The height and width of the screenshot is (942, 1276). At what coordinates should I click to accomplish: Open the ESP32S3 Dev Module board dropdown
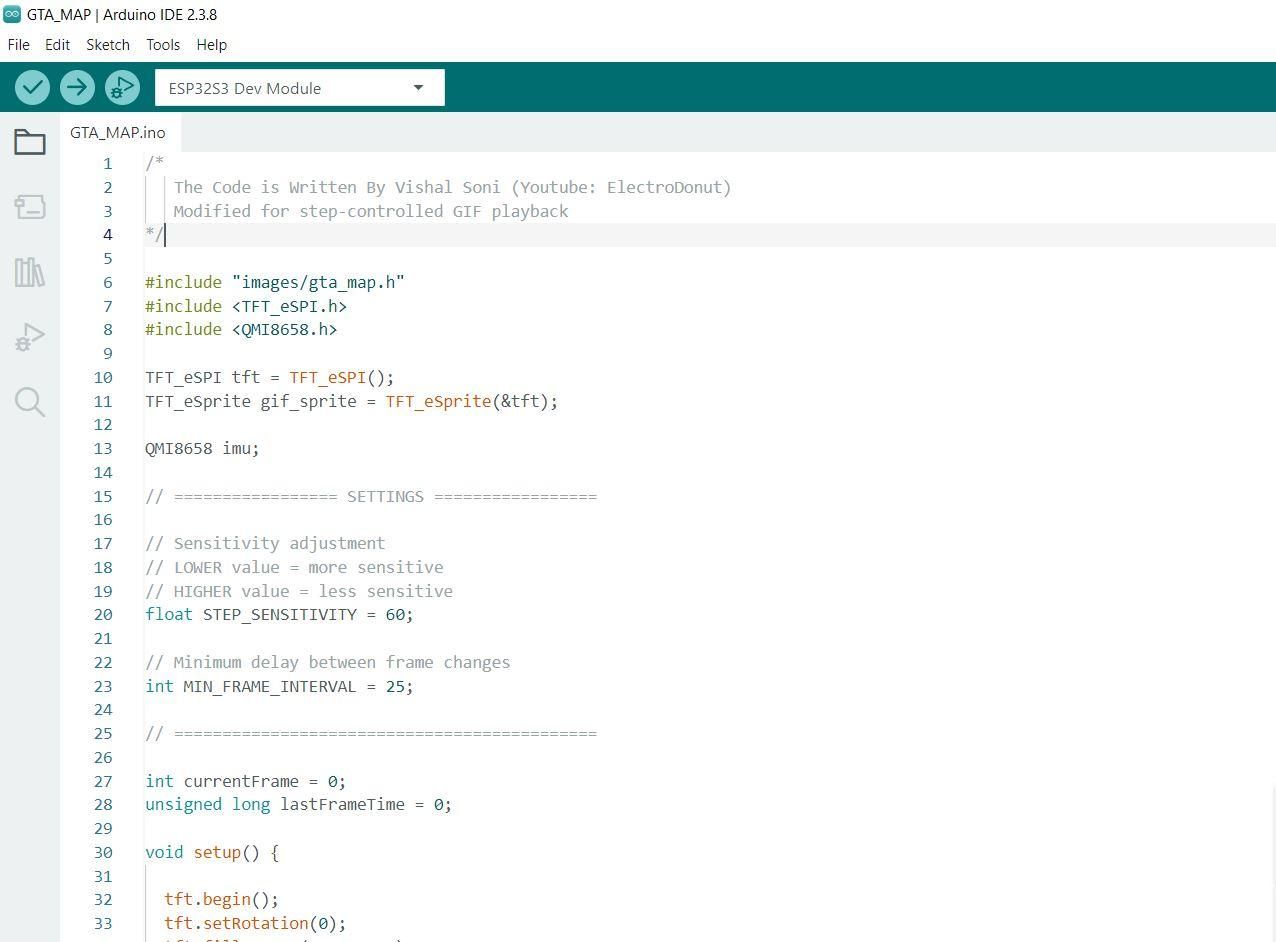[x=299, y=88]
